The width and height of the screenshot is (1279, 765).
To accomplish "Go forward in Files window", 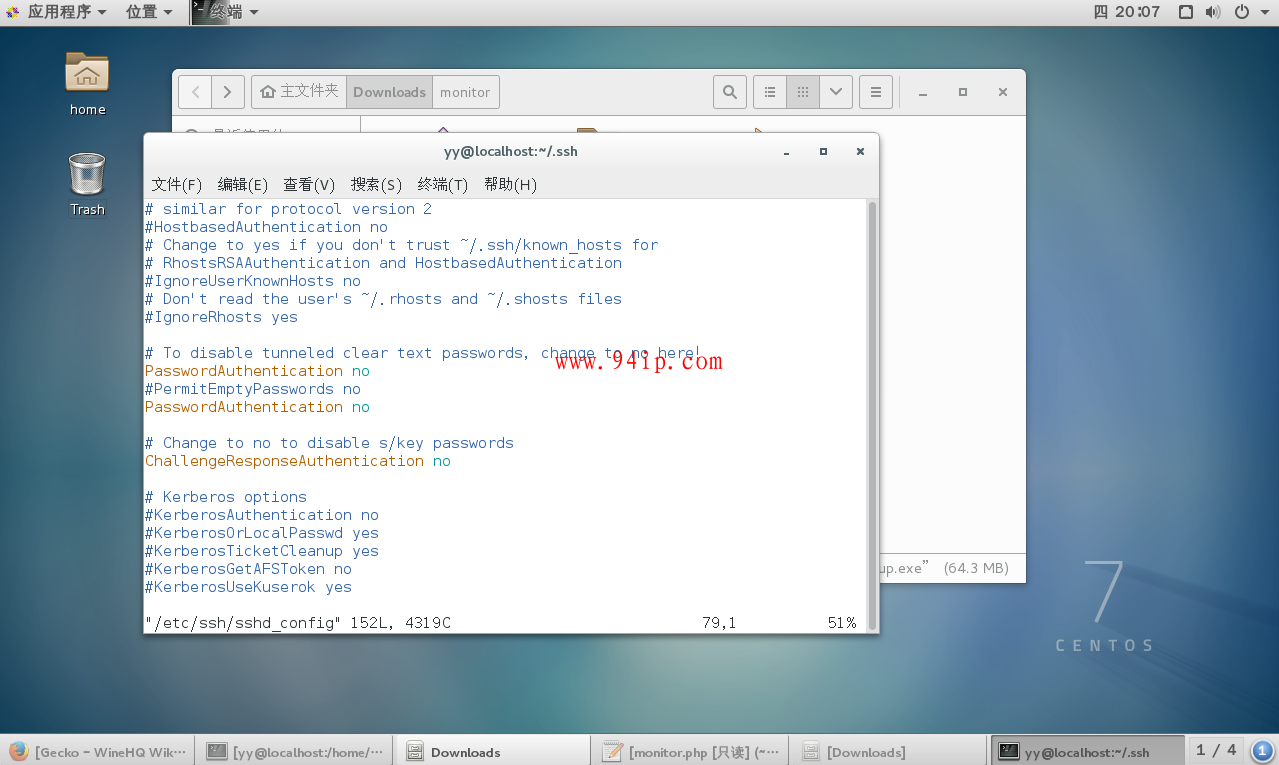I will (228, 92).
